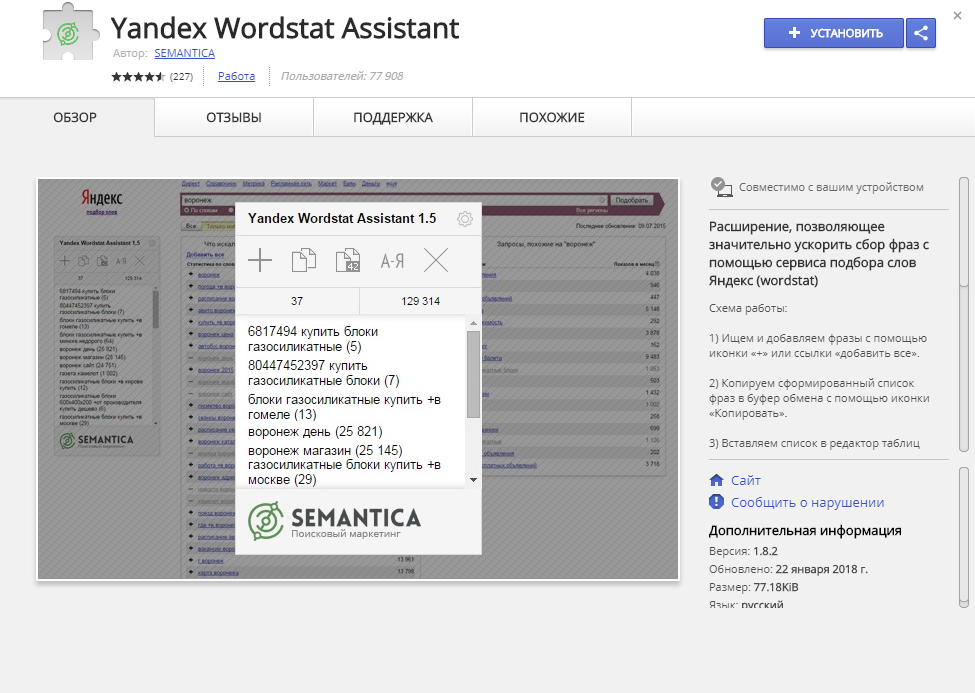
Task: Click the review count (227)
Action: [x=182, y=77]
